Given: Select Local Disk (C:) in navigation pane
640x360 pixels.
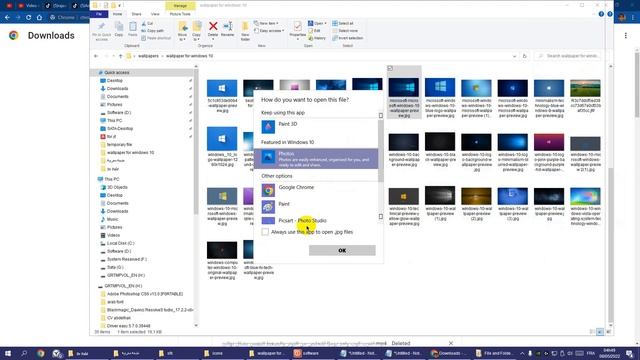Looking at the screenshot, I should 120,243.
